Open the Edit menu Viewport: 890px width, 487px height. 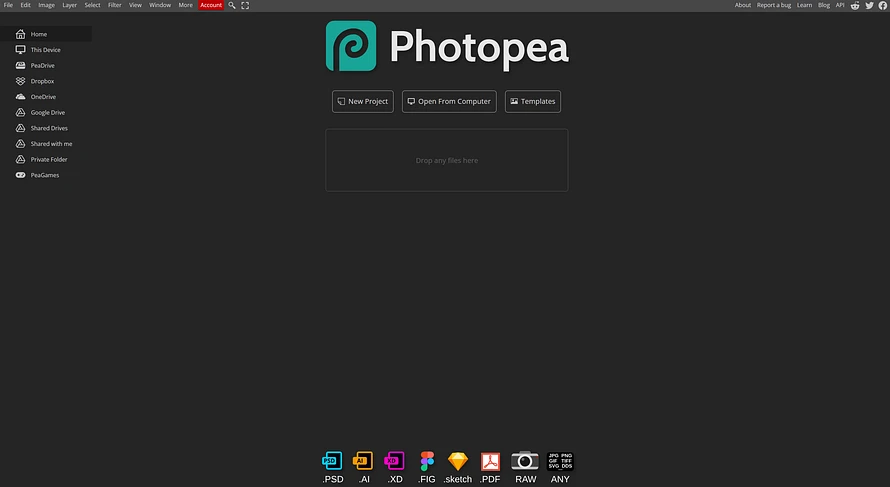click(26, 5)
